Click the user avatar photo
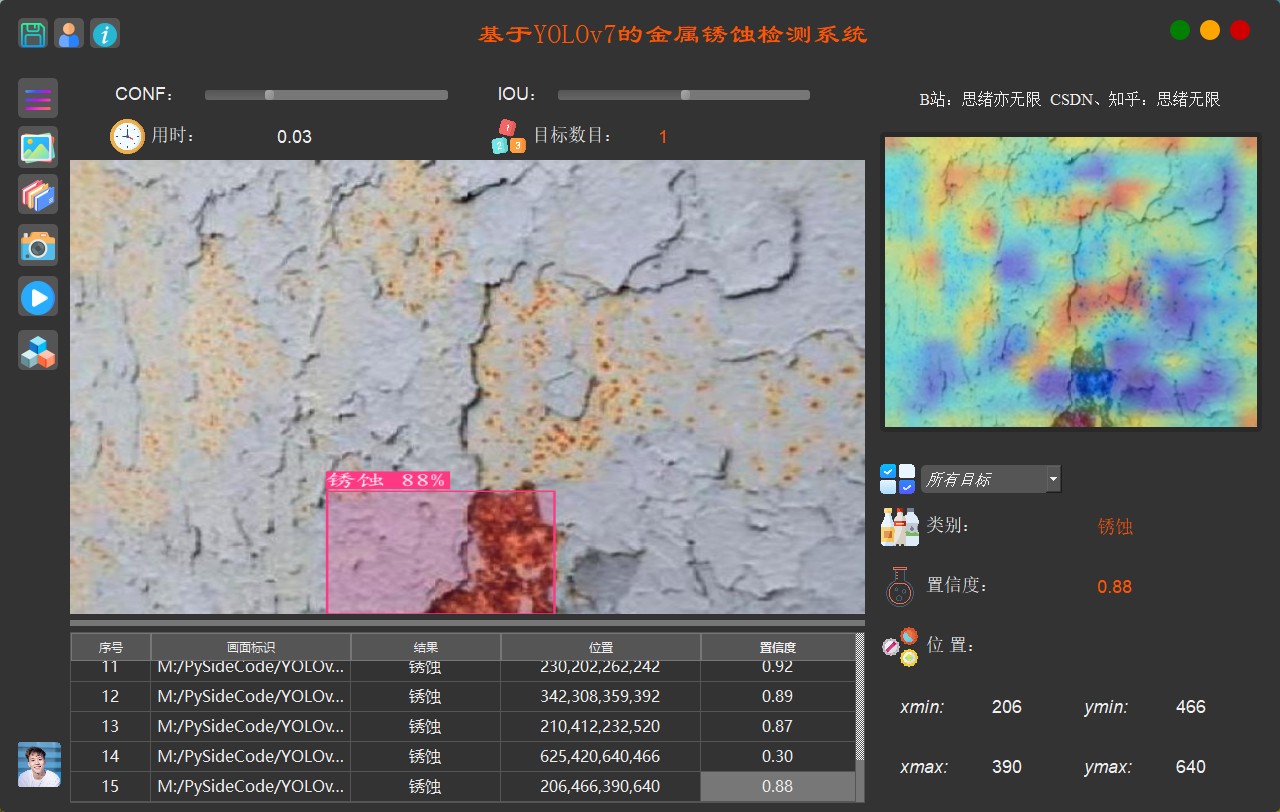Image resolution: width=1280 pixels, height=812 pixels. tap(39, 764)
